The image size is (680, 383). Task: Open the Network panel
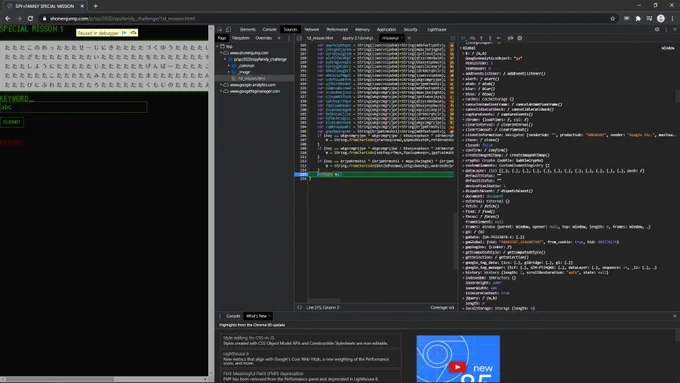311,29
